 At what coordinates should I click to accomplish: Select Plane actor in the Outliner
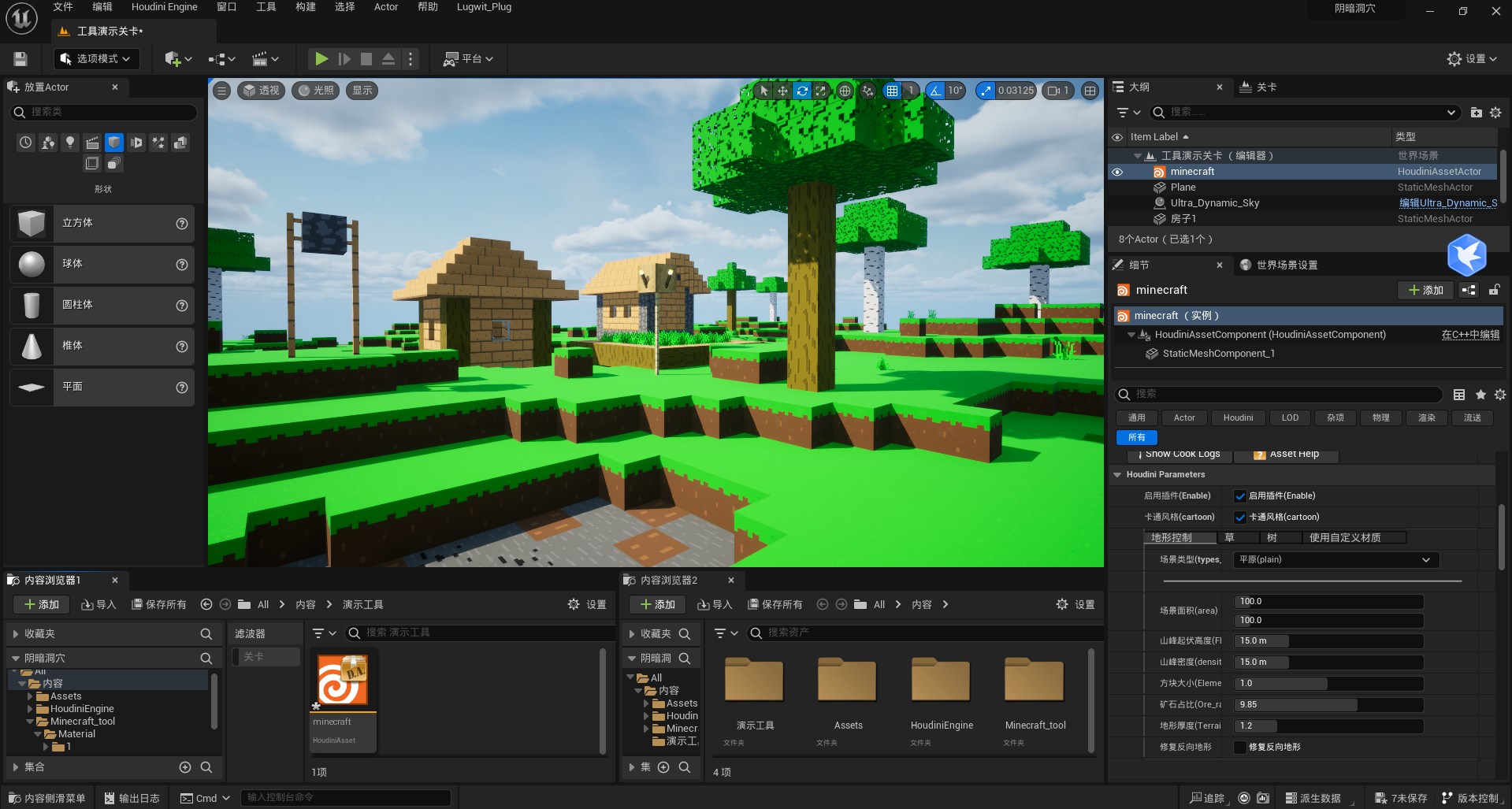coord(1183,187)
